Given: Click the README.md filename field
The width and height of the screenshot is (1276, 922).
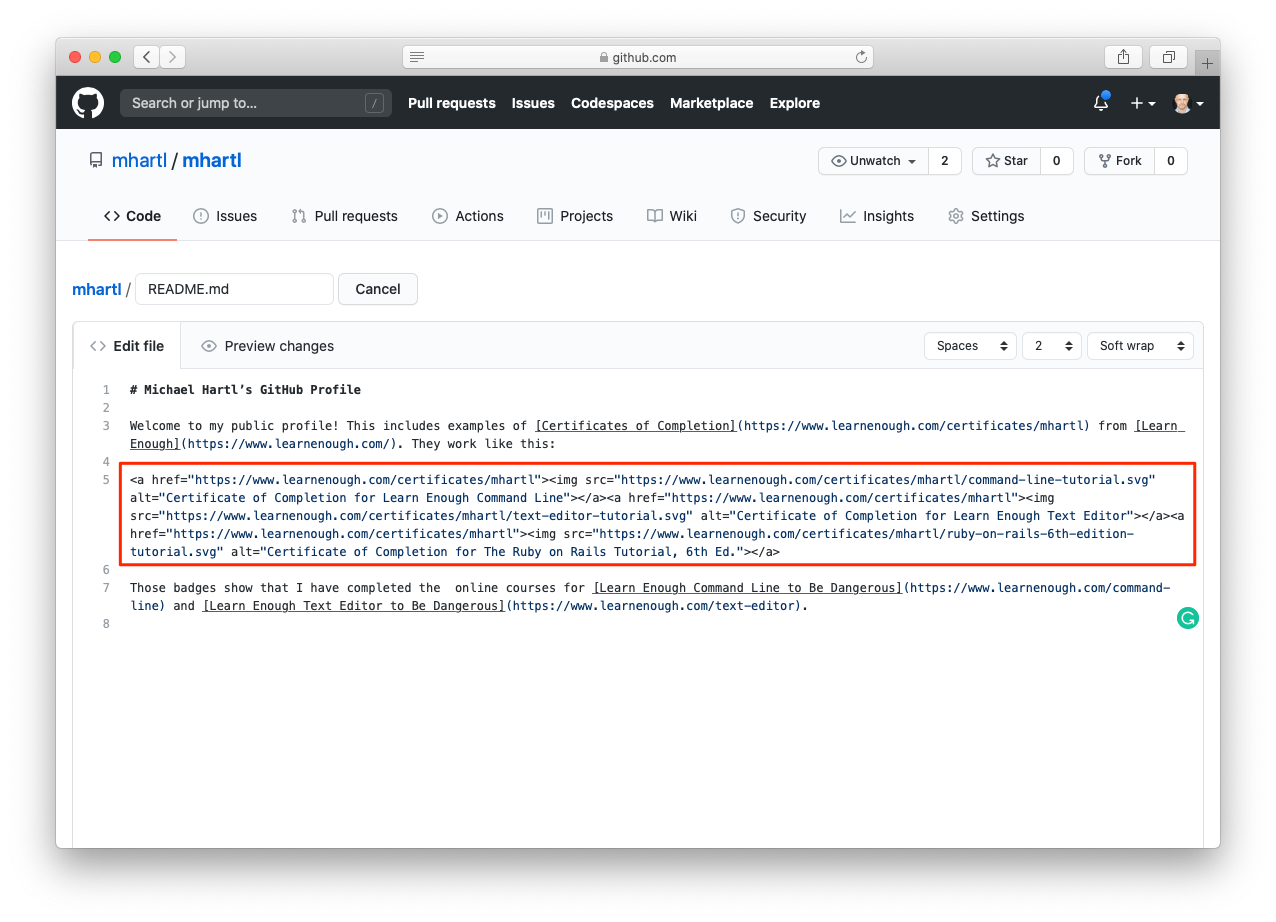Looking at the screenshot, I should click(x=234, y=289).
